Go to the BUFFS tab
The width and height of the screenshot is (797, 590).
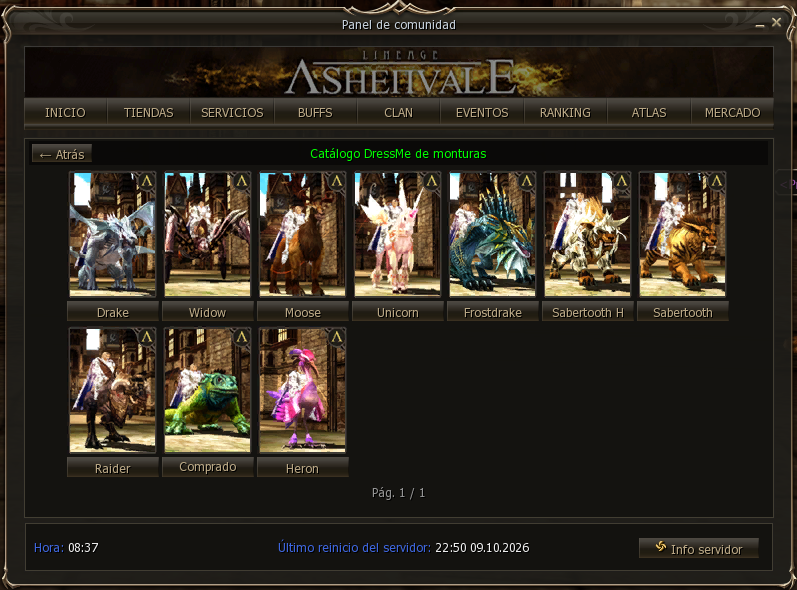[x=315, y=112]
